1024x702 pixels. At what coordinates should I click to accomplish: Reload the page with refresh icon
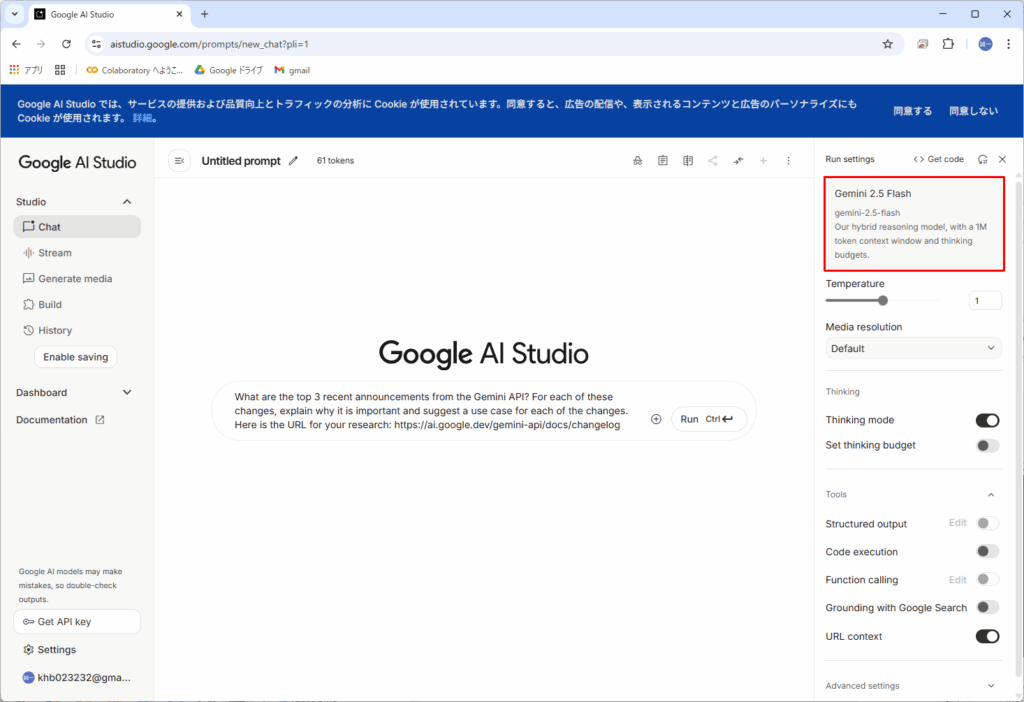pos(66,44)
